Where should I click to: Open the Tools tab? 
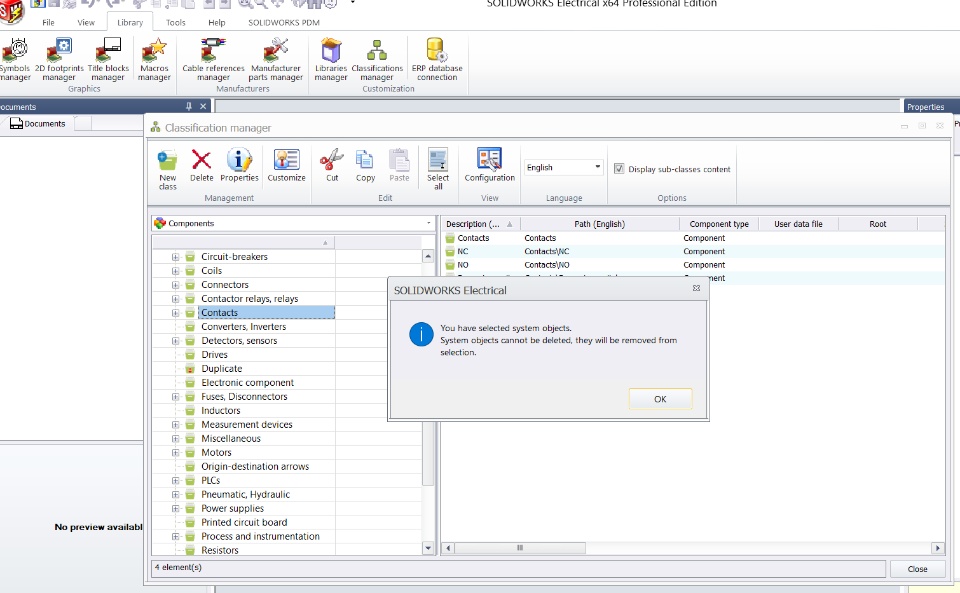(x=176, y=23)
